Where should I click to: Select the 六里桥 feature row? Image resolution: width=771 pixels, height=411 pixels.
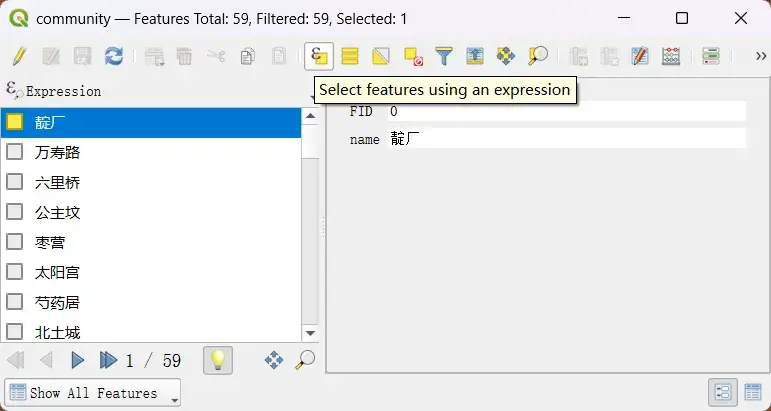pyautogui.click(x=151, y=182)
